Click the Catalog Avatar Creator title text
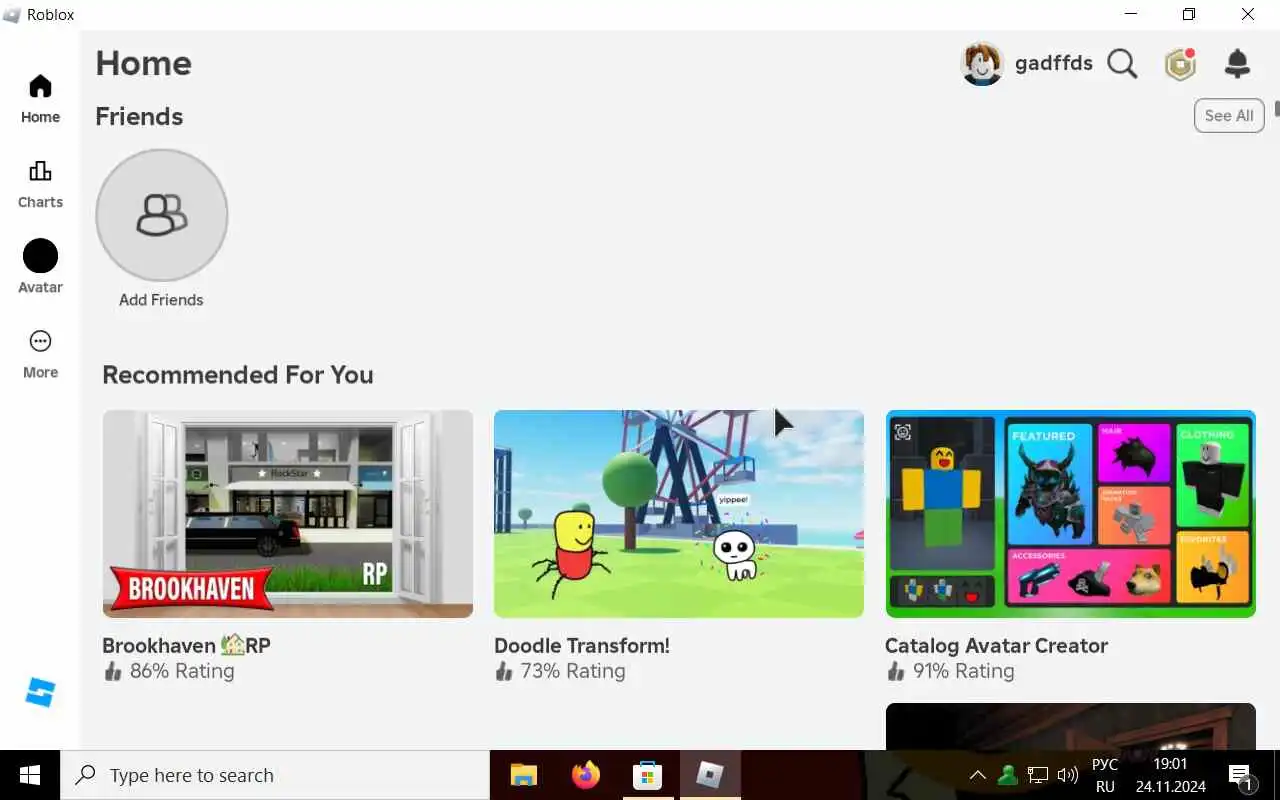This screenshot has height=800, width=1280. [996, 645]
